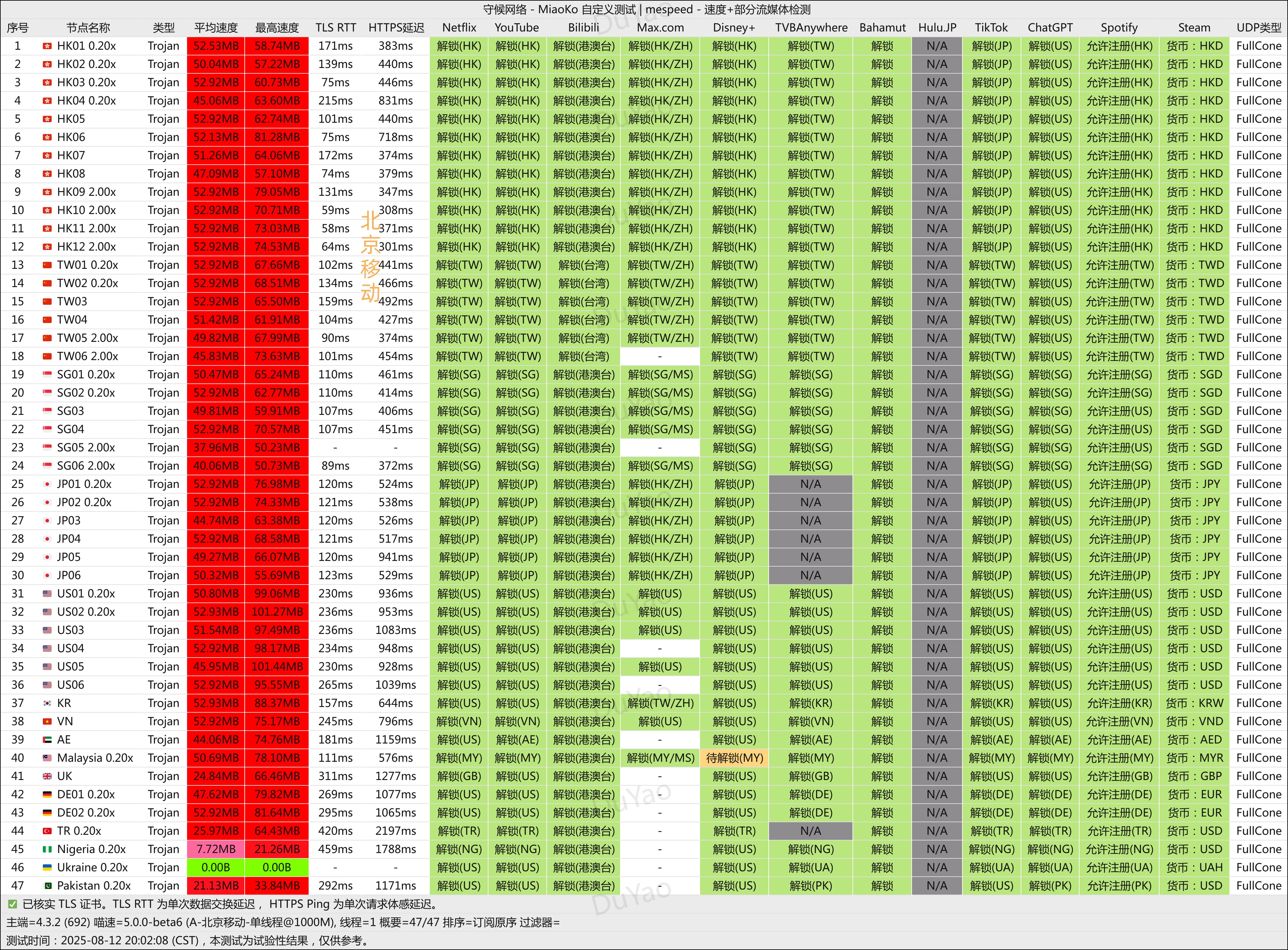Click the Singapore flag next to SG01 0.20x
Image resolution: width=1288 pixels, height=950 pixels.
(47, 374)
